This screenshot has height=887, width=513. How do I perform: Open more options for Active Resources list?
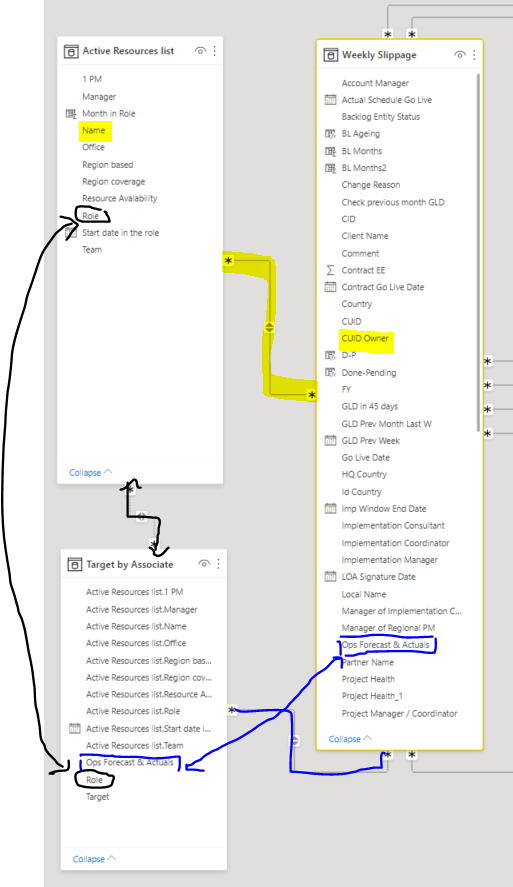(x=214, y=51)
